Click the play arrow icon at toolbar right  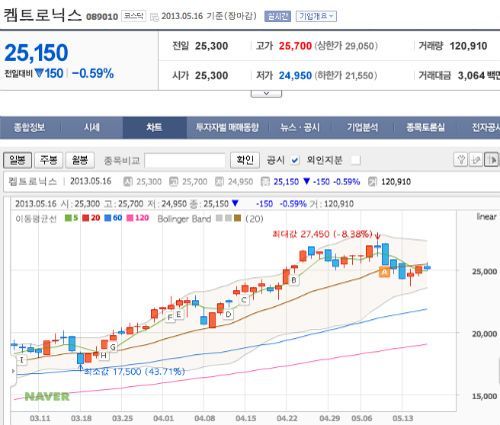pyautogui.click(x=491, y=160)
